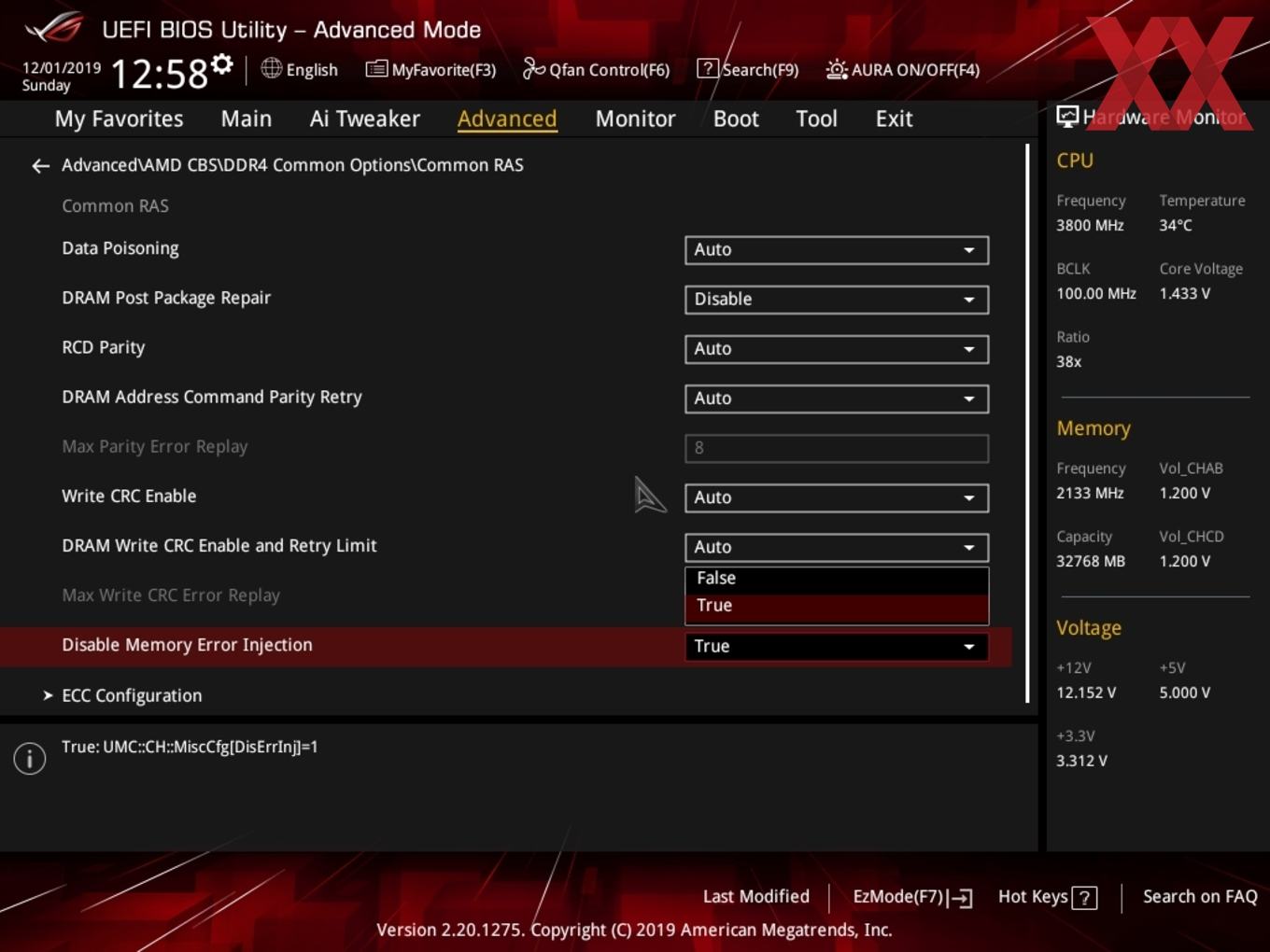
Task: Open the Write CRC Enable dropdown
Action: 837,497
